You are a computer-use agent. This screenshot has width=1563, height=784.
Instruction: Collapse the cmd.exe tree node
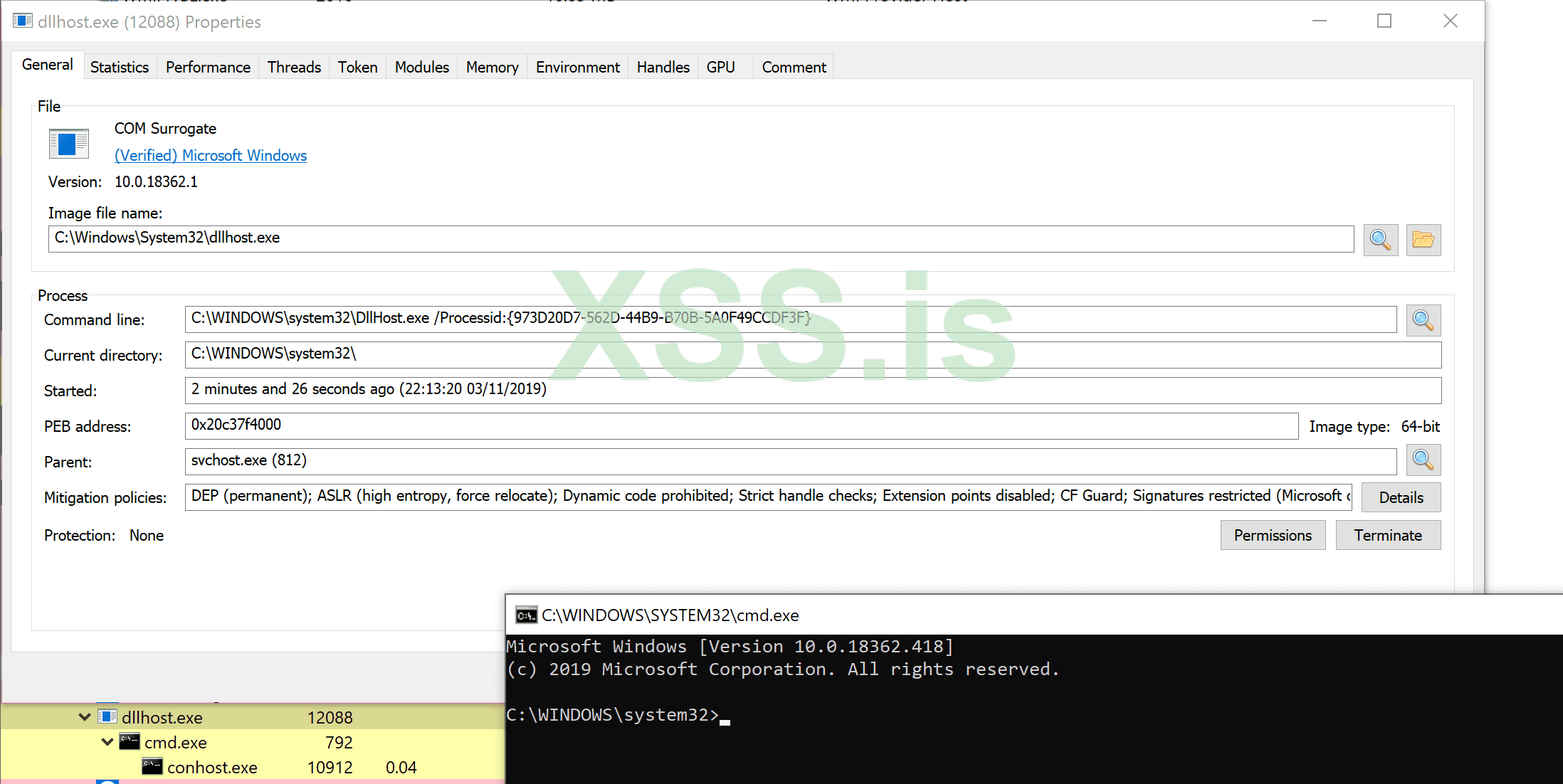[x=107, y=742]
